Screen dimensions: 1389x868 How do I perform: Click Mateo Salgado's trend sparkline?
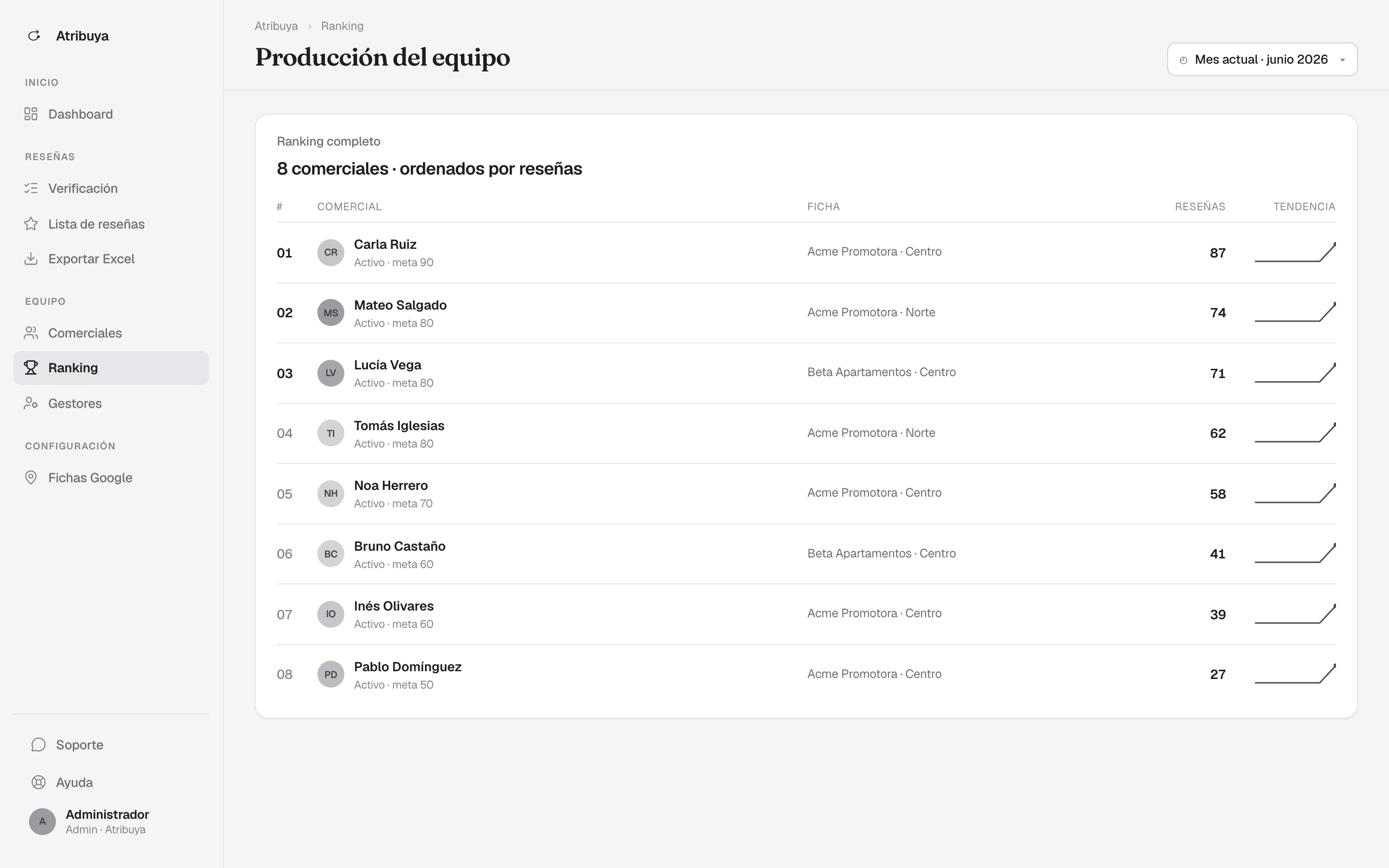1295,312
